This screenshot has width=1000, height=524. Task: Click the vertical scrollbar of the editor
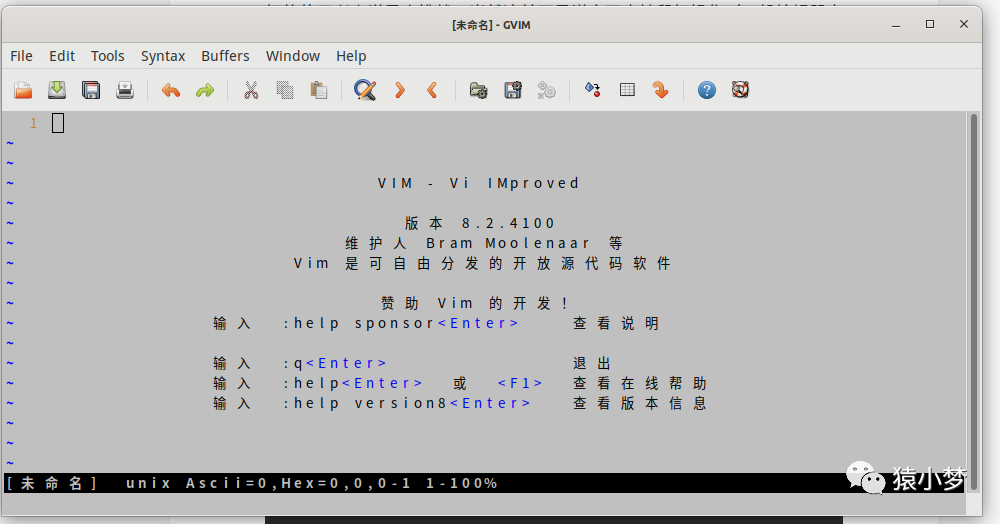[973, 302]
